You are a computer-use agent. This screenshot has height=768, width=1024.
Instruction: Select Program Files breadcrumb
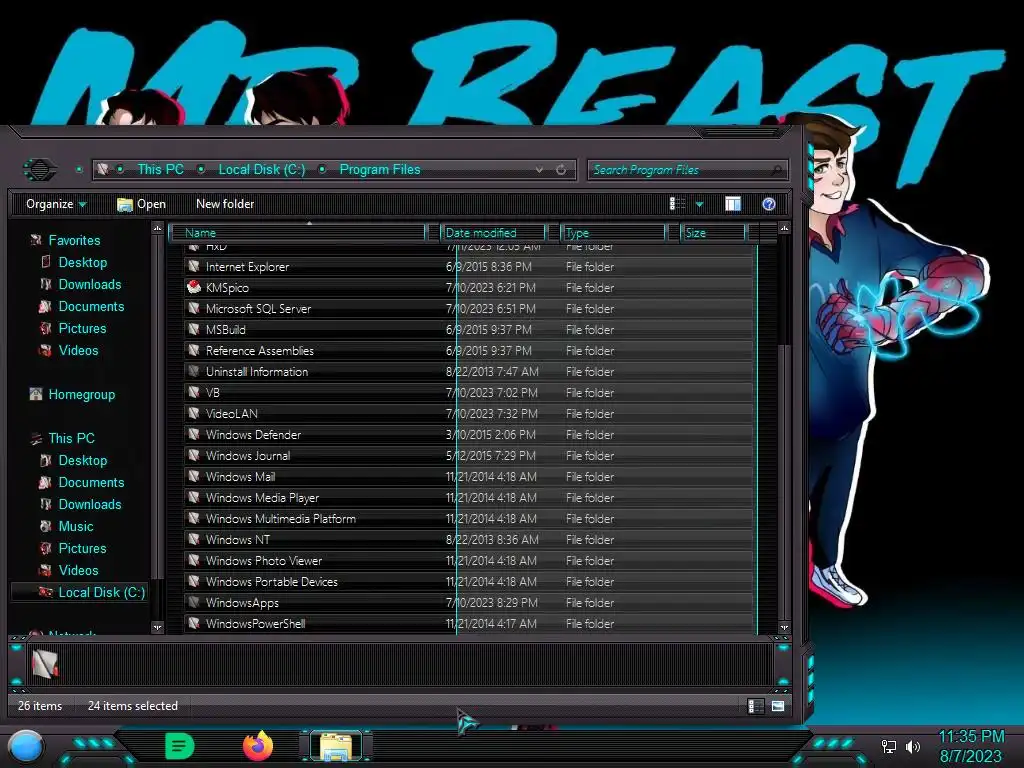(380, 169)
